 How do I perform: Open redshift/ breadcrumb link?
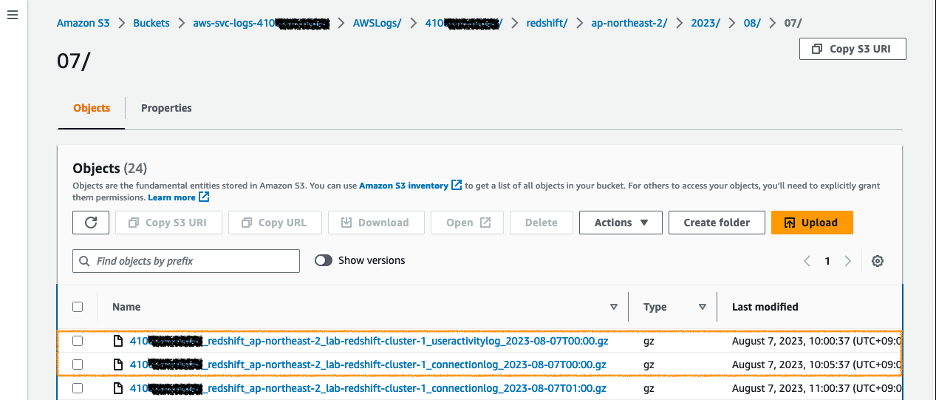point(546,23)
